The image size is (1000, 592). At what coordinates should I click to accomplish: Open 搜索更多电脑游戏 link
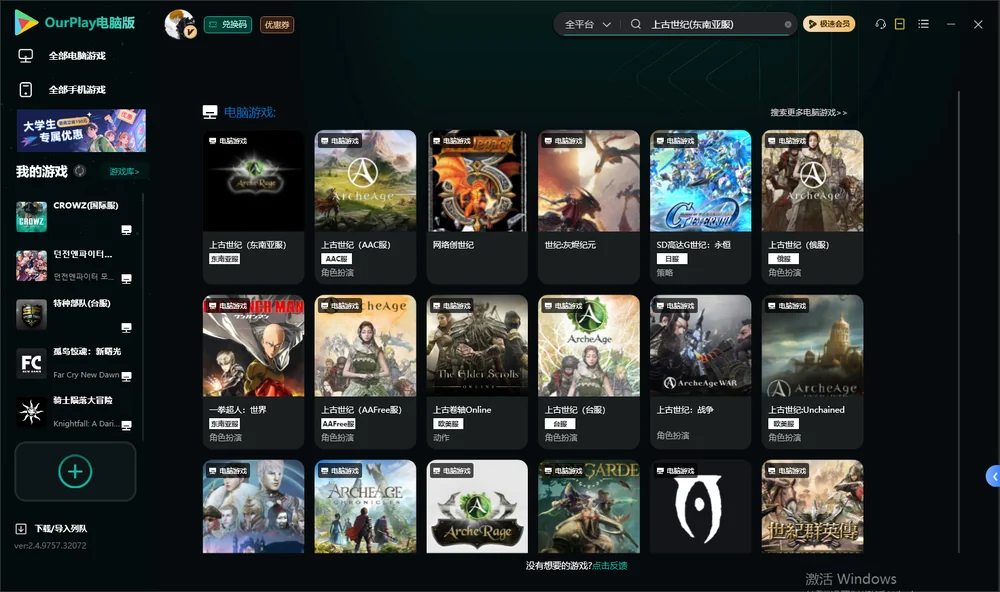tap(808, 113)
